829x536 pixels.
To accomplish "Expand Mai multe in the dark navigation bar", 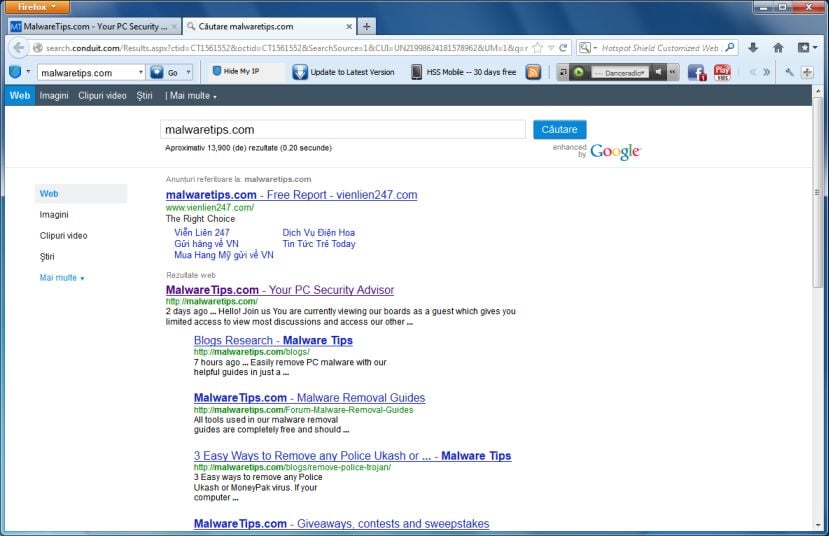I will (193, 96).
